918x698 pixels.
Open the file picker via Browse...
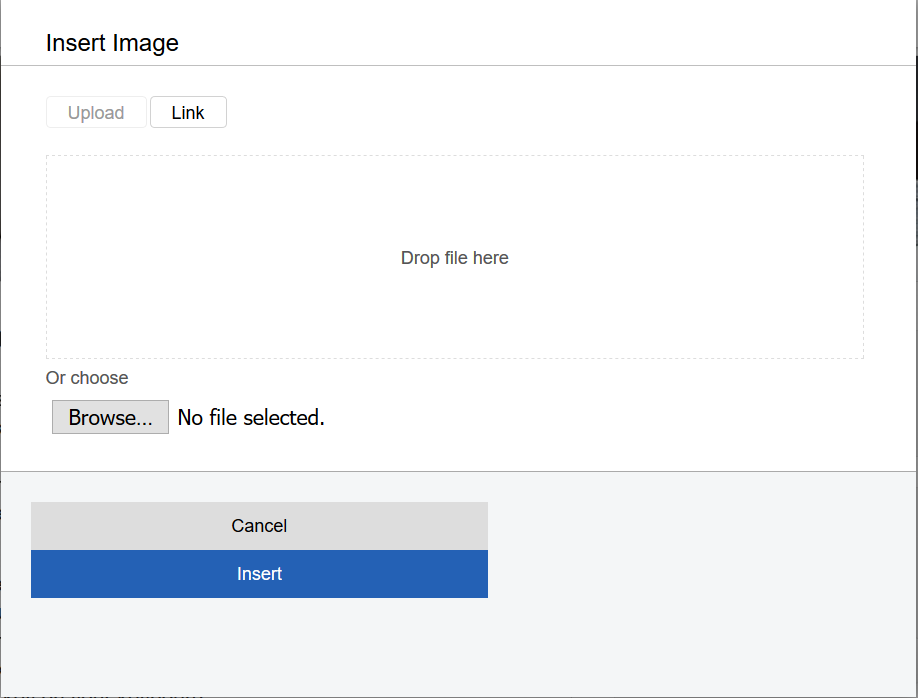[110, 418]
